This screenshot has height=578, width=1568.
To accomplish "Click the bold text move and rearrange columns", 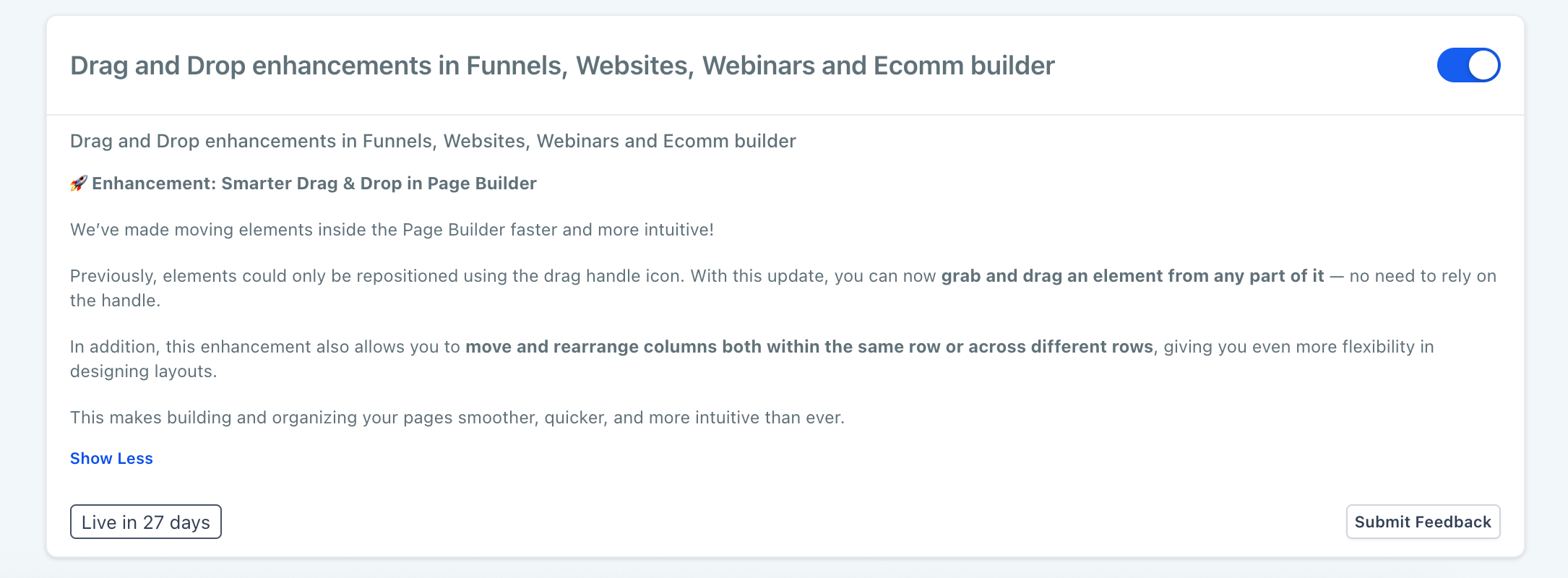I will [x=809, y=347].
